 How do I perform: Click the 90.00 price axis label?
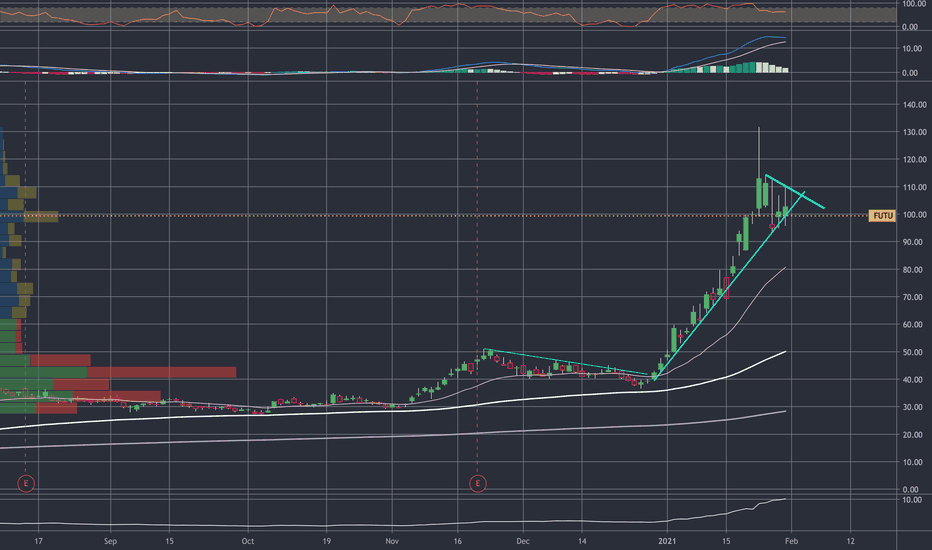tap(914, 242)
